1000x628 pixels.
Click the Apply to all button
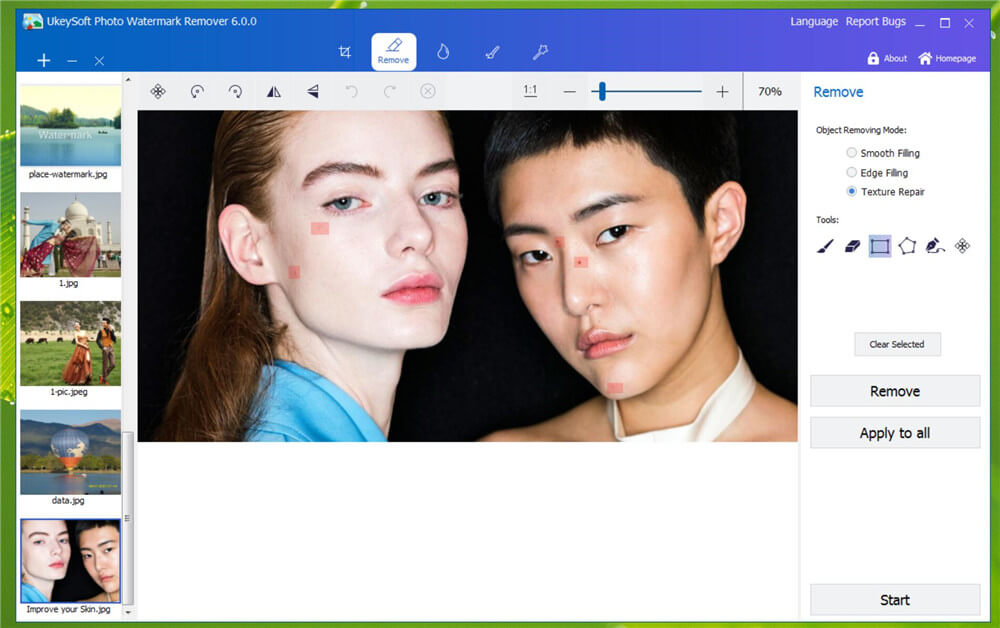pos(894,432)
